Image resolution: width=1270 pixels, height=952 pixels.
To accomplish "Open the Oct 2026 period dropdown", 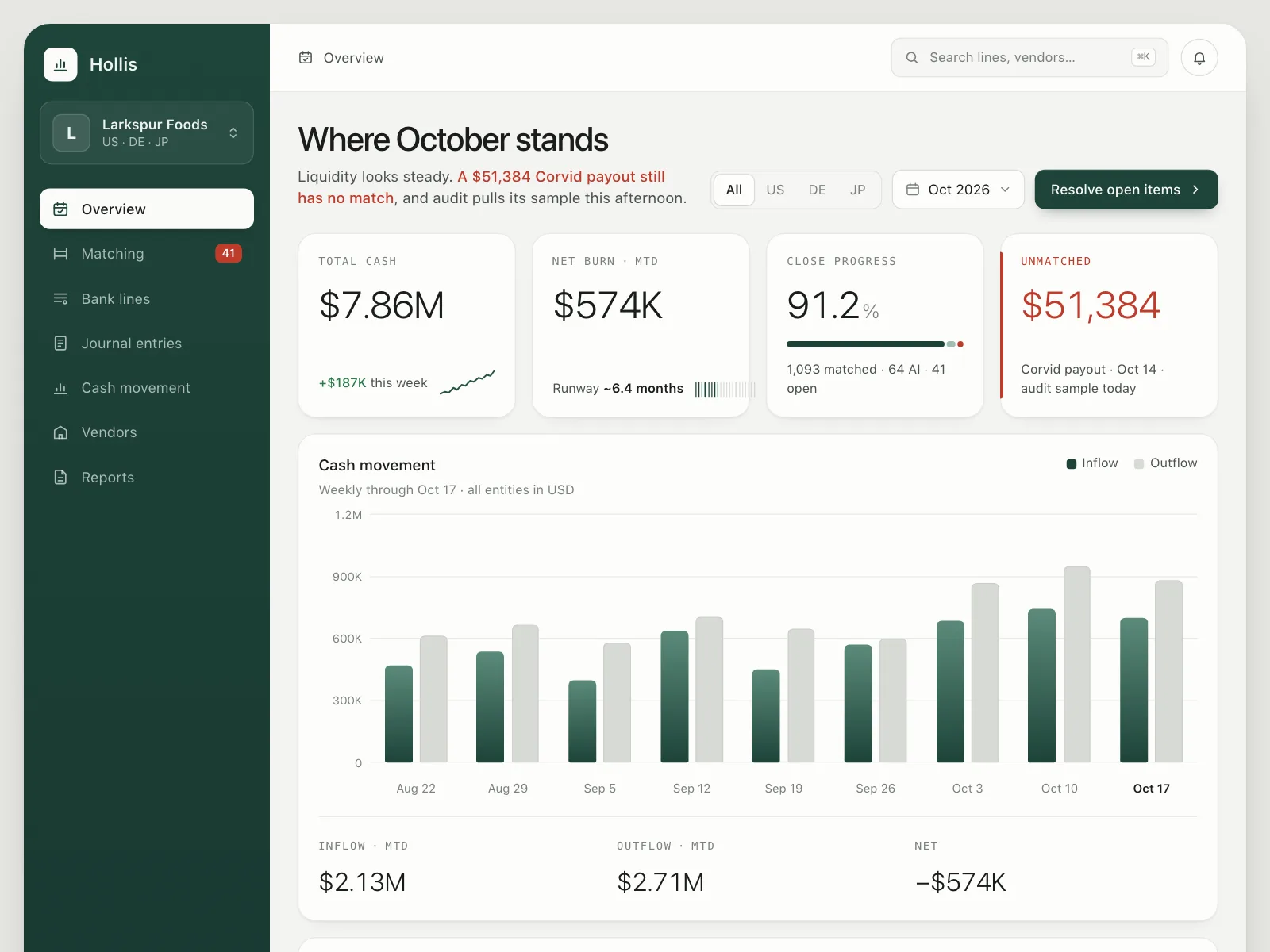I will pos(958,190).
